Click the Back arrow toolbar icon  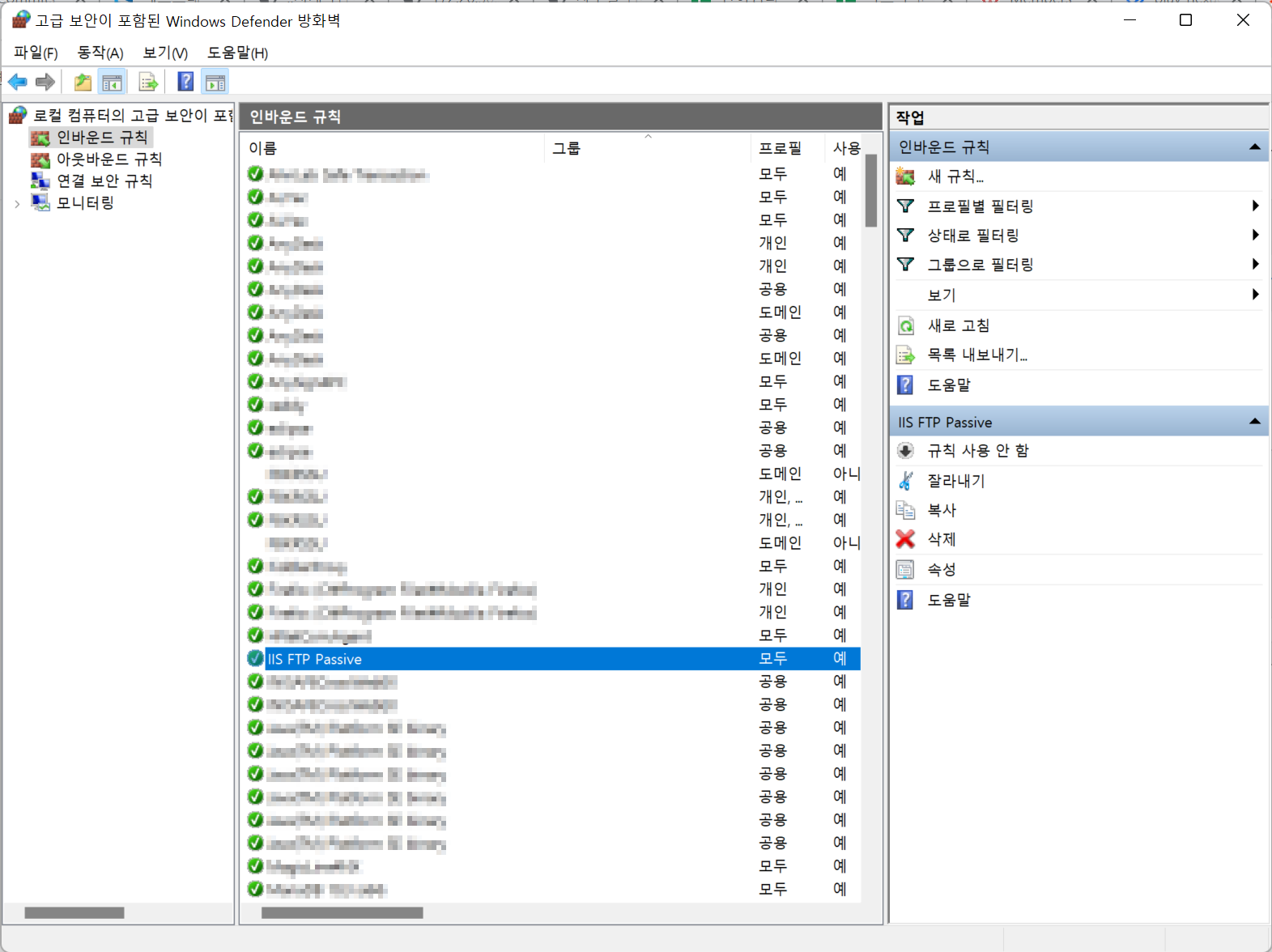tap(18, 82)
